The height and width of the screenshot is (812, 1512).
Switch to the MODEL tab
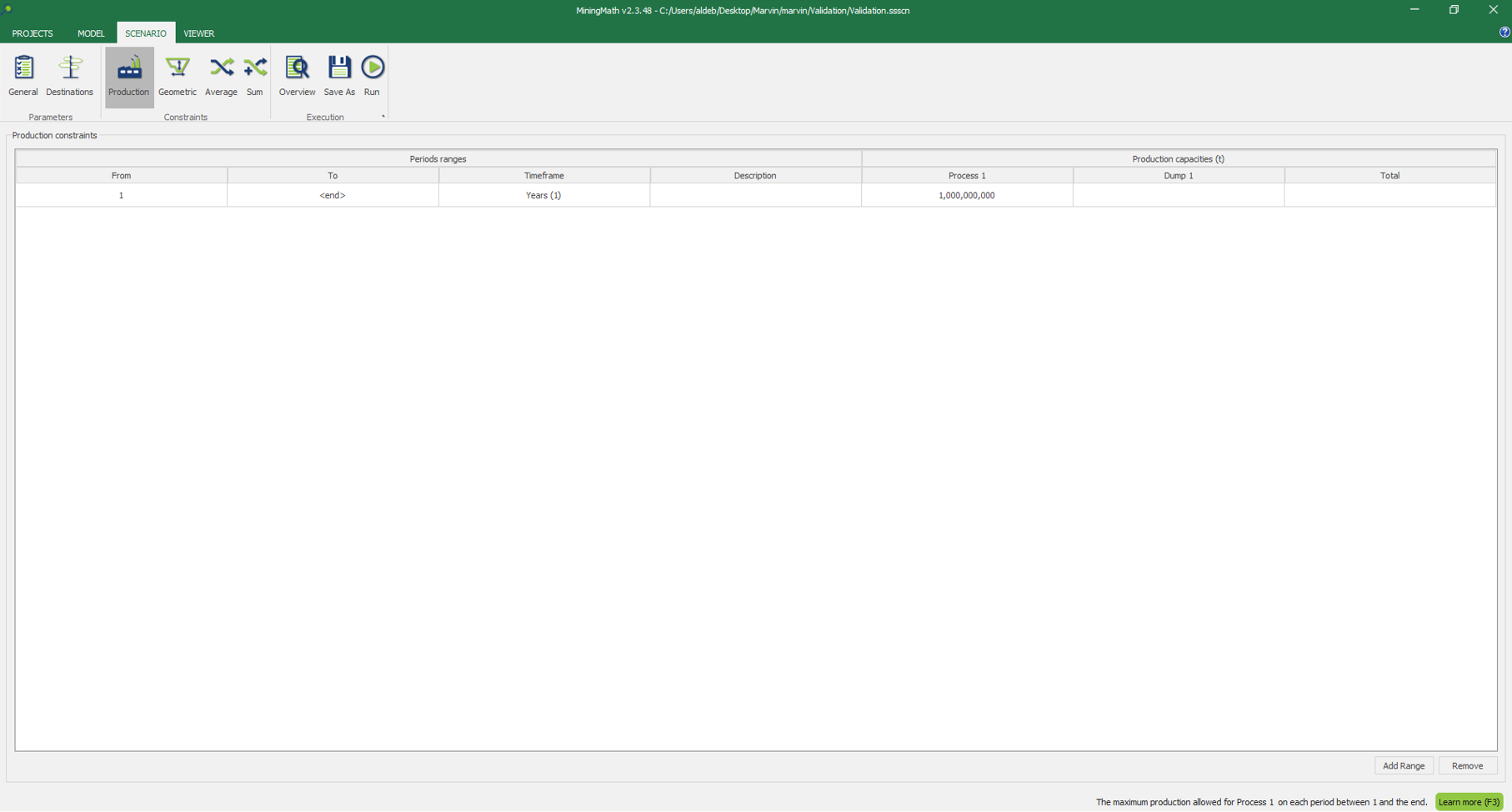click(91, 33)
